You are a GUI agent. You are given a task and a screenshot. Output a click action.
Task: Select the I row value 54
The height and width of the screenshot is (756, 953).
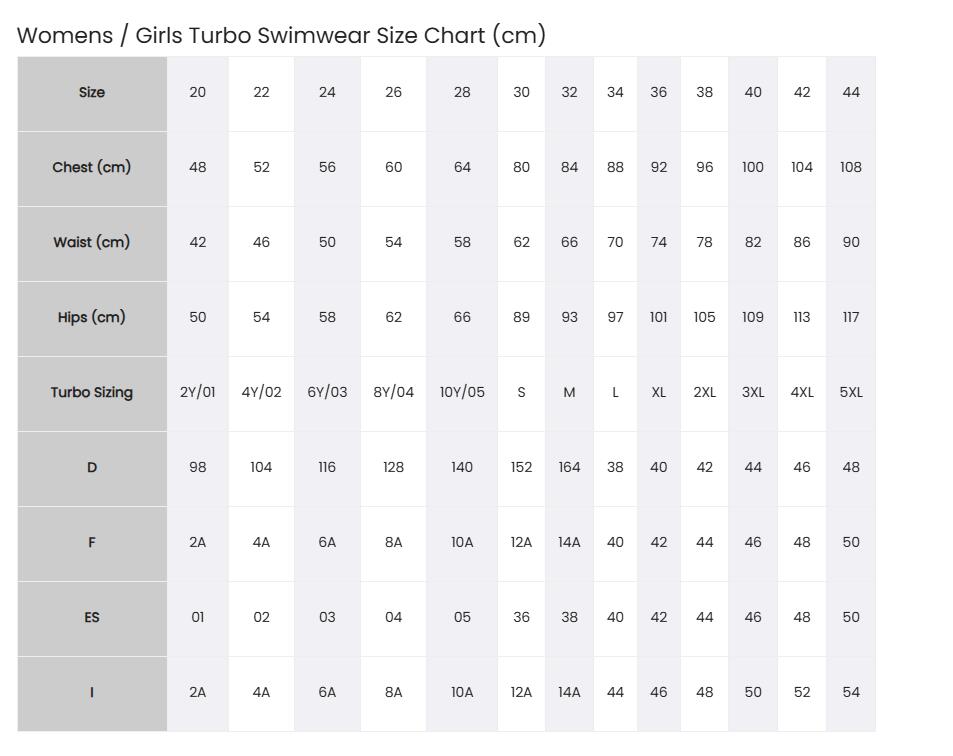click(x=851, y=693)
